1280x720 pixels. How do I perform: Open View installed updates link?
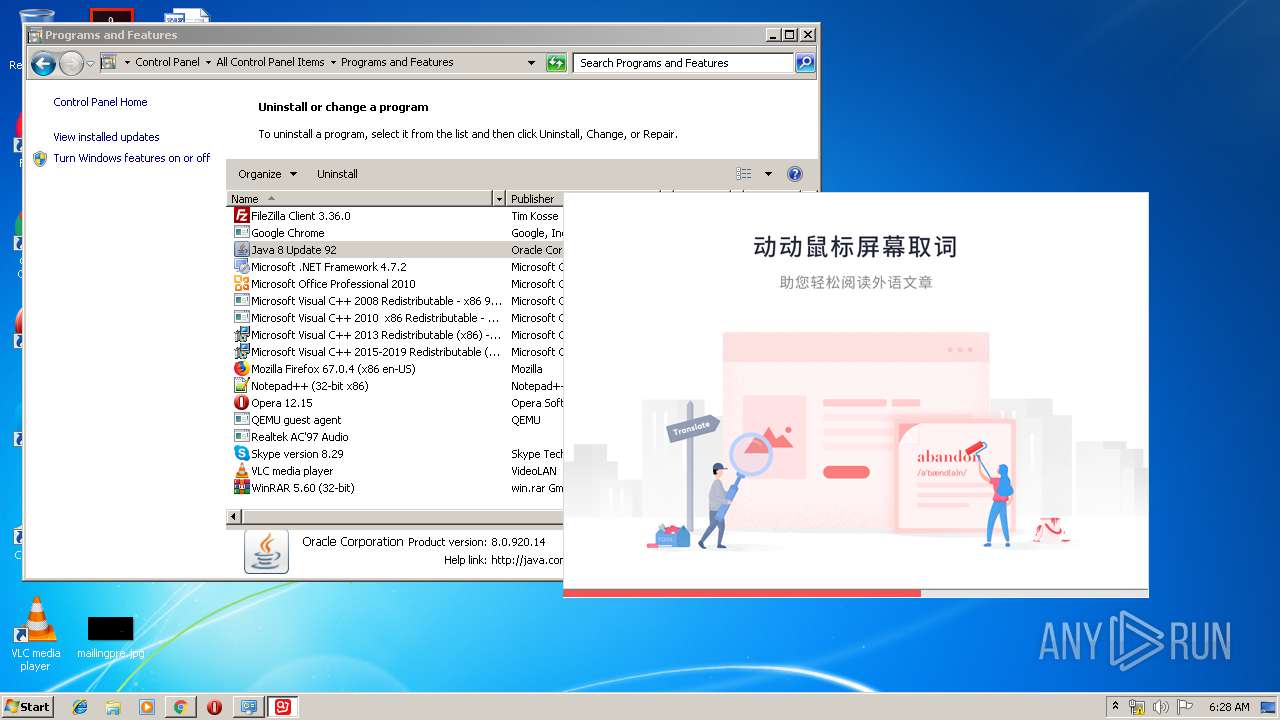coord(106,137)
